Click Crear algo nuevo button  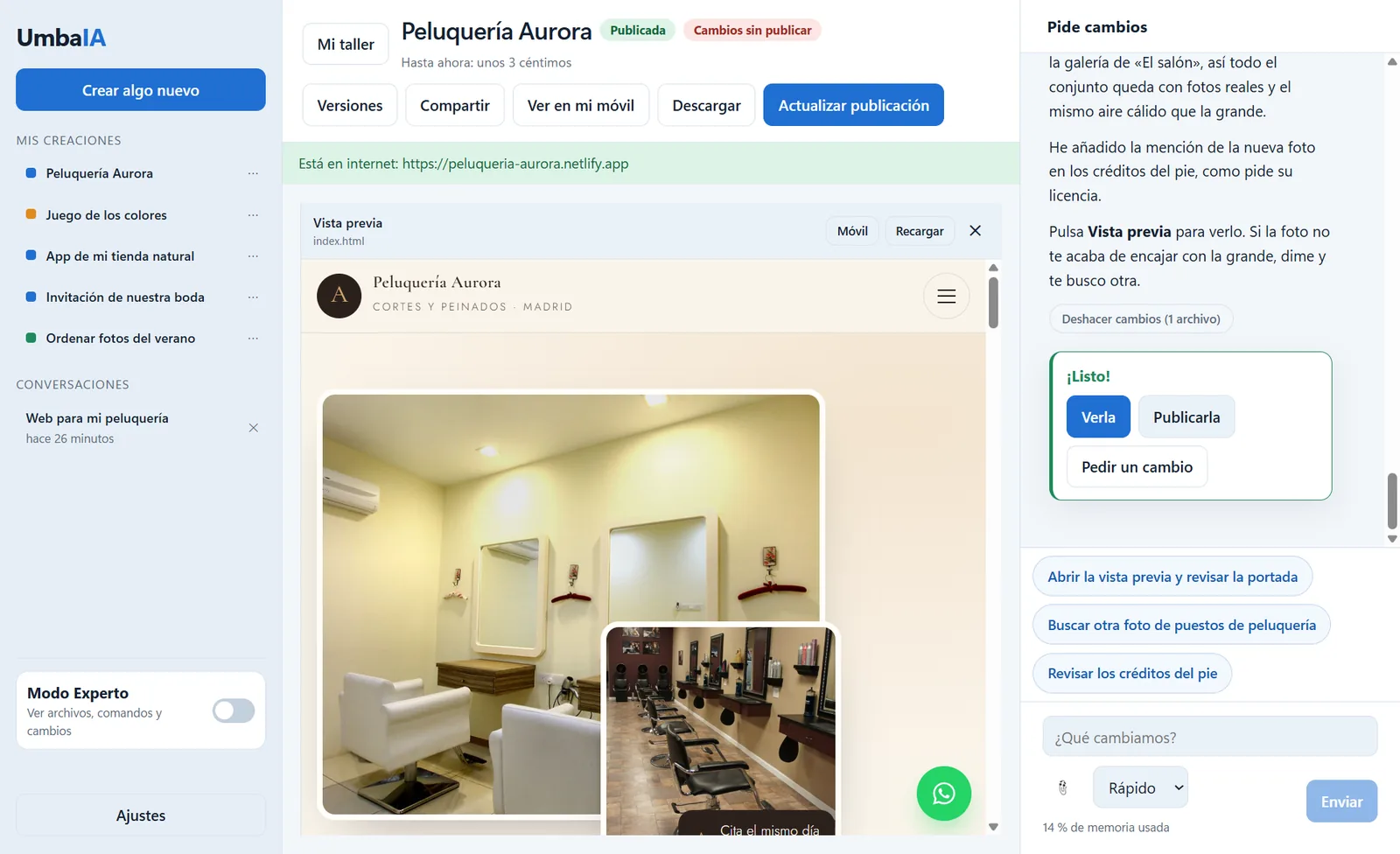pos(141,90)
